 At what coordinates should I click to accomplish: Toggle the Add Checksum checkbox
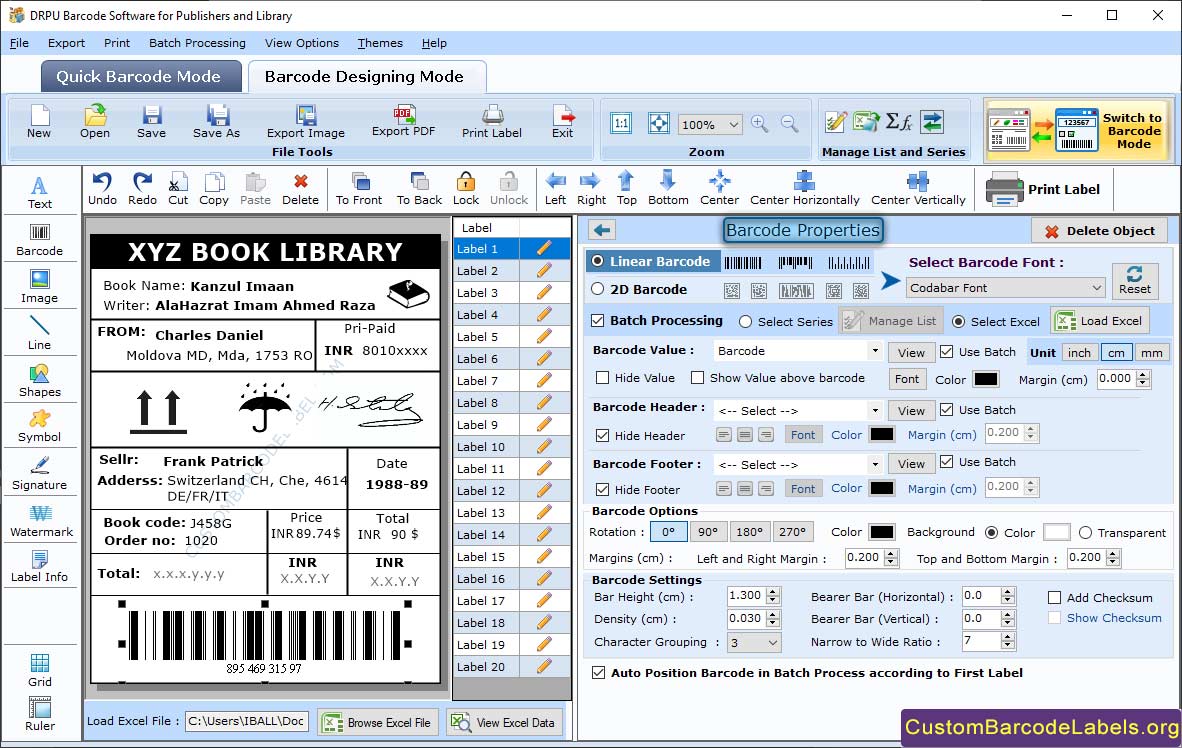[1055, 597]
